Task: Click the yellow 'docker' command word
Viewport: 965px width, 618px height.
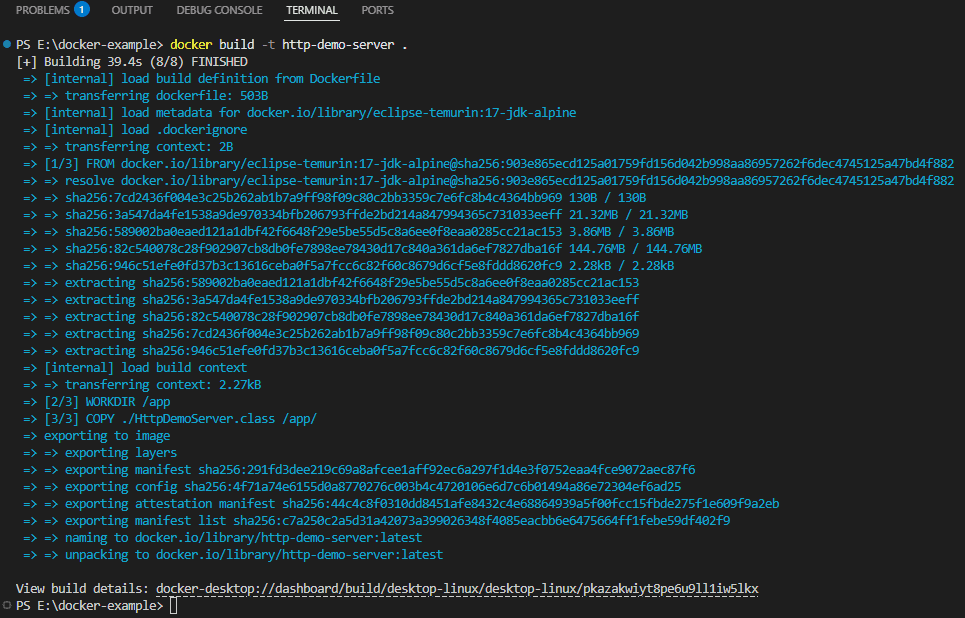Action: (191, 45)
